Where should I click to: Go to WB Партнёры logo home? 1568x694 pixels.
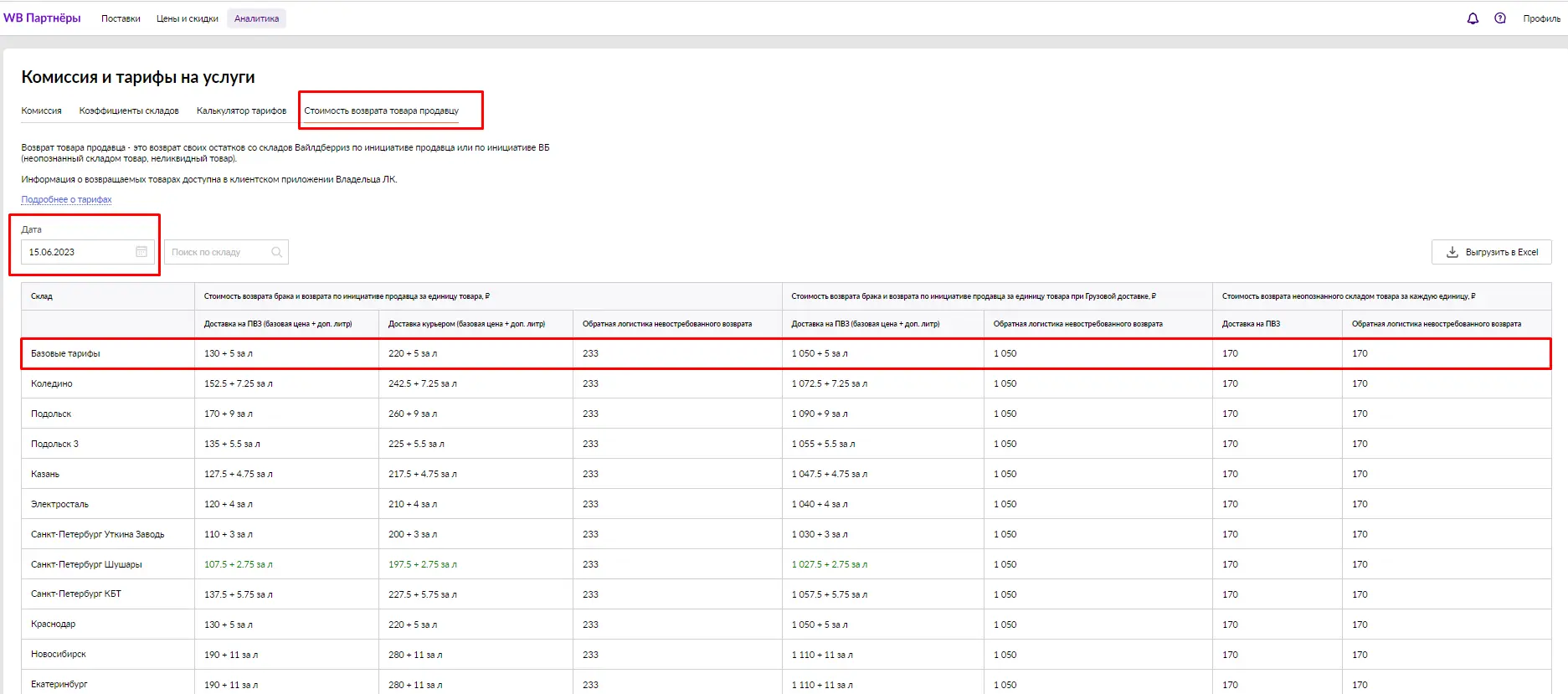pyautogui.click(x=42, y=18)
